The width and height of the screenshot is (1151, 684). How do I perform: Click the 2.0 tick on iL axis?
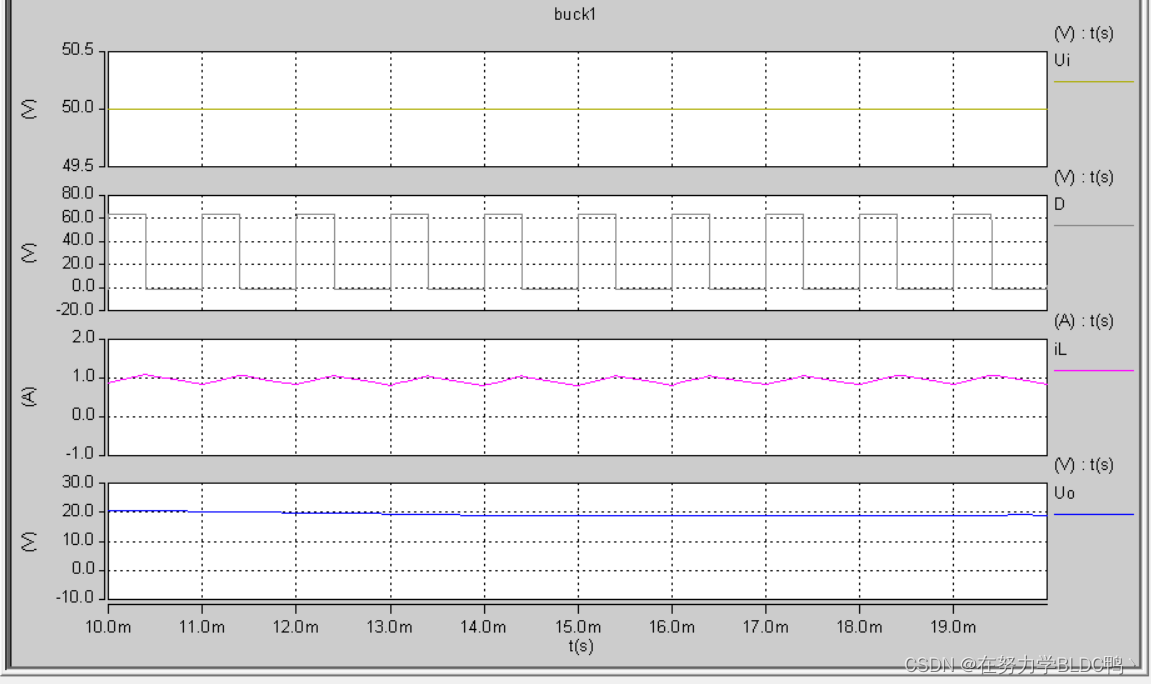[83, 338]
